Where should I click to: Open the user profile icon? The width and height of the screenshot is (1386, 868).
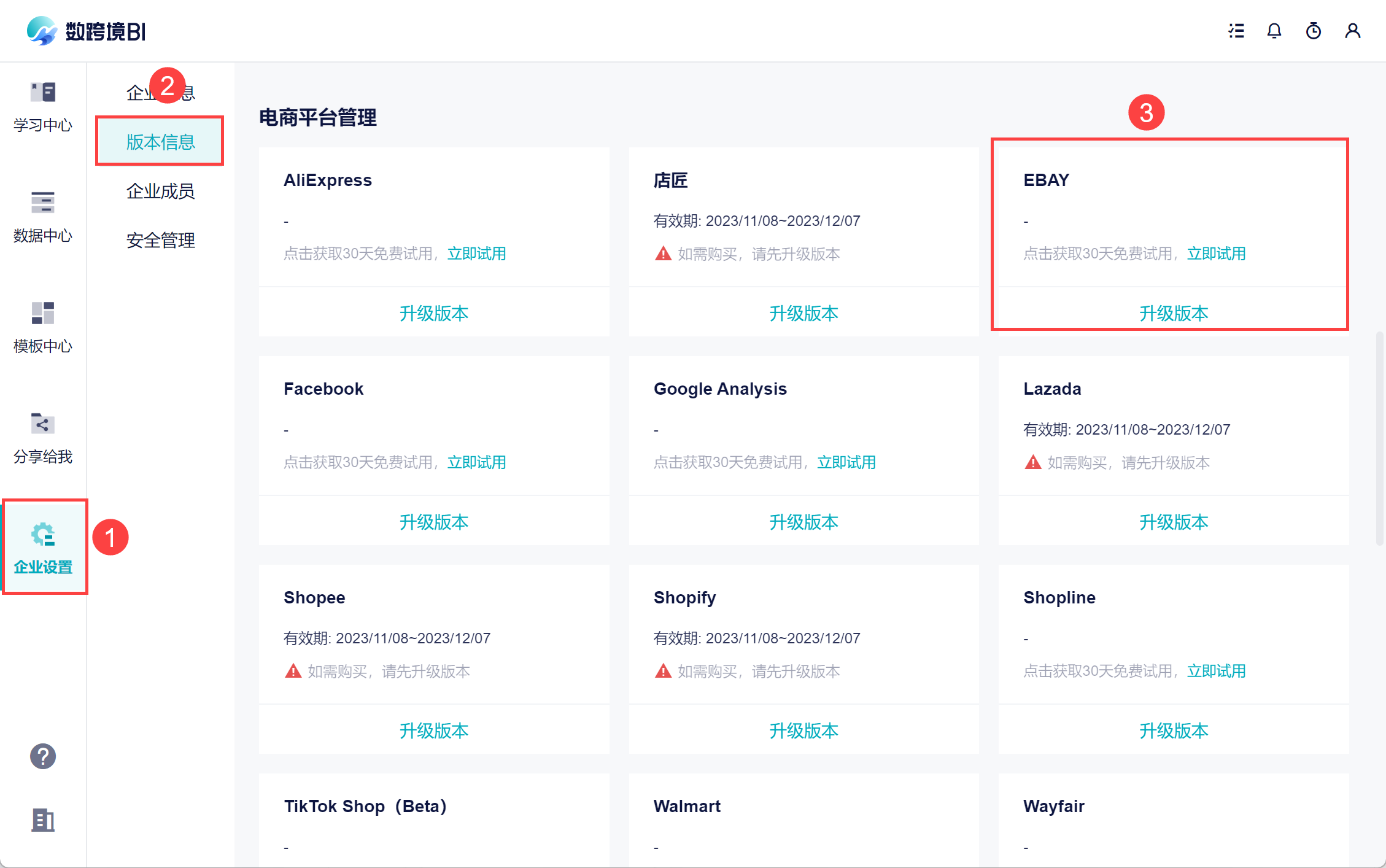coord(1353,31)
